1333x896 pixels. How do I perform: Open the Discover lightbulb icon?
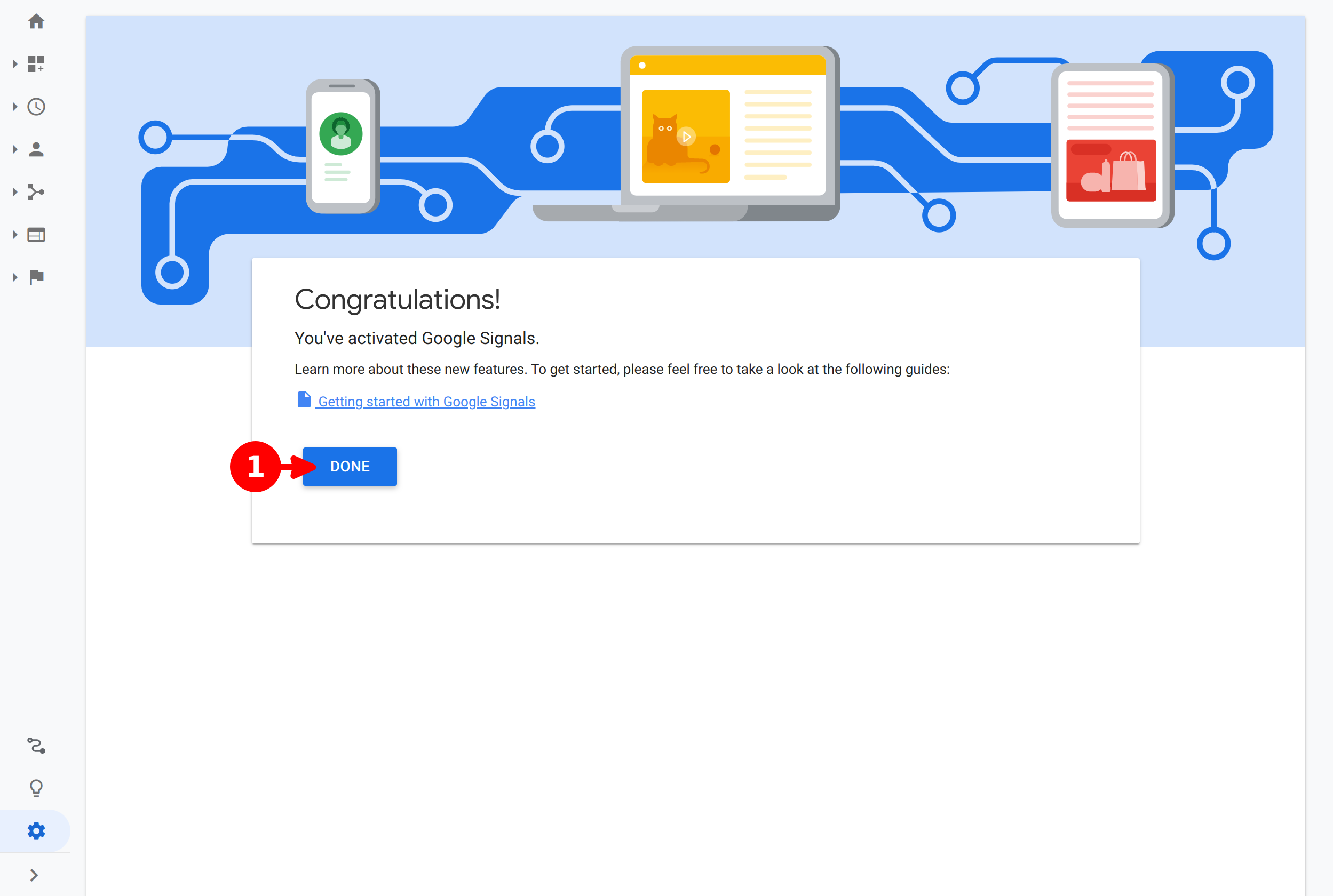tap(36, 788)
